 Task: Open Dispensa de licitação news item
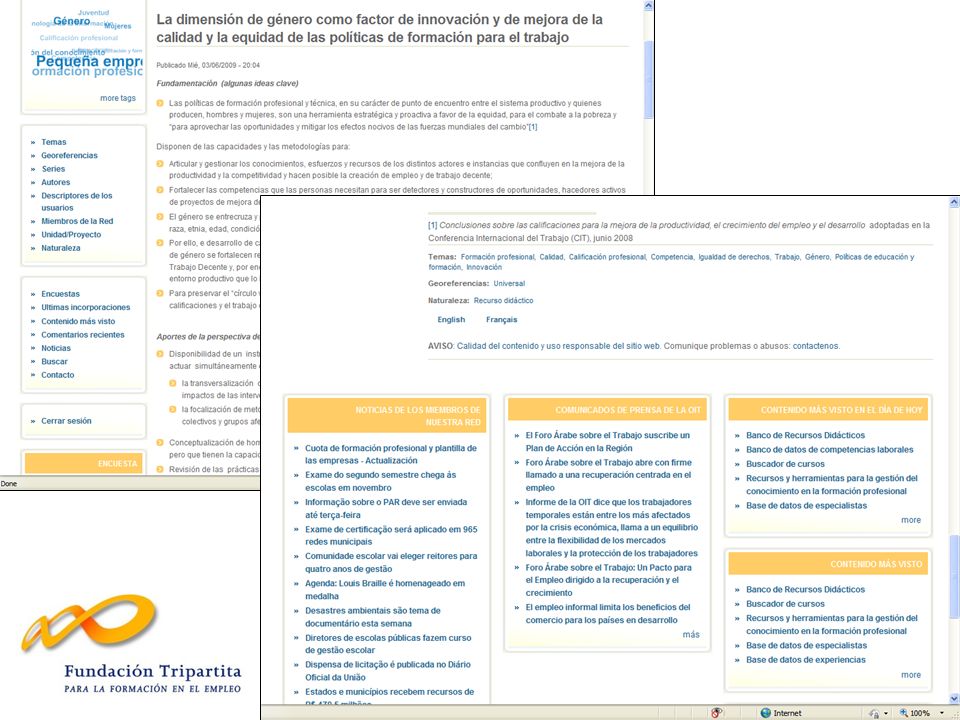click(x=388, y=671)
